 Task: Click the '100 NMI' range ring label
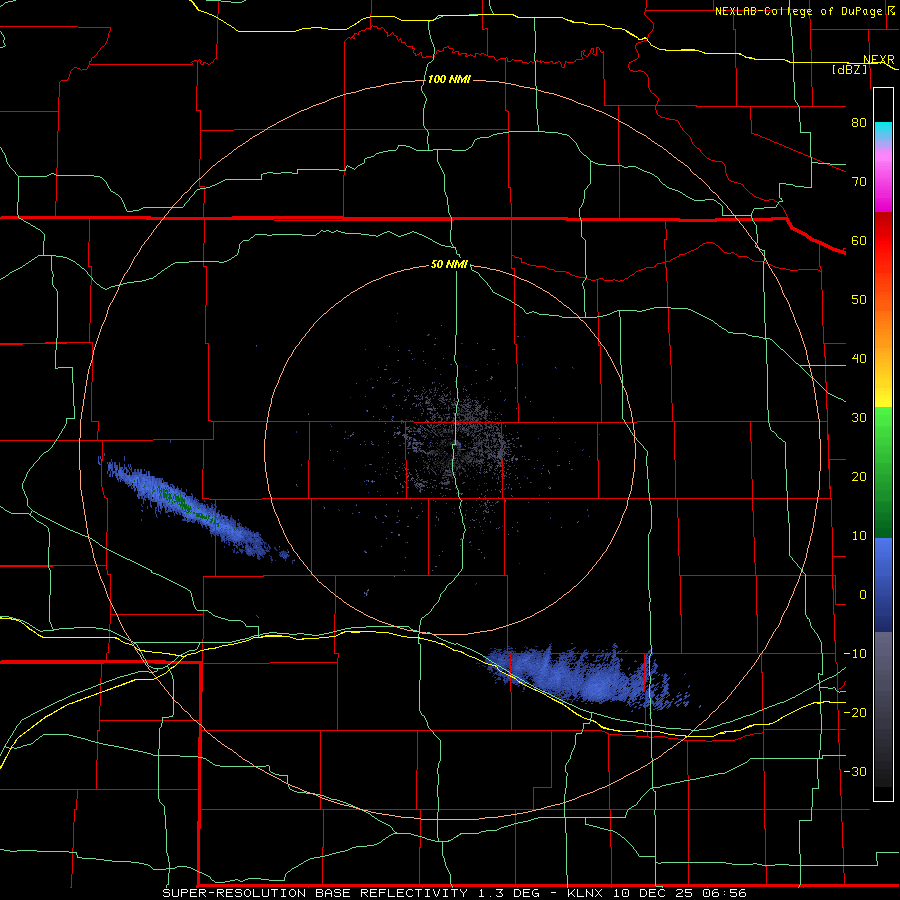[449, 79]
